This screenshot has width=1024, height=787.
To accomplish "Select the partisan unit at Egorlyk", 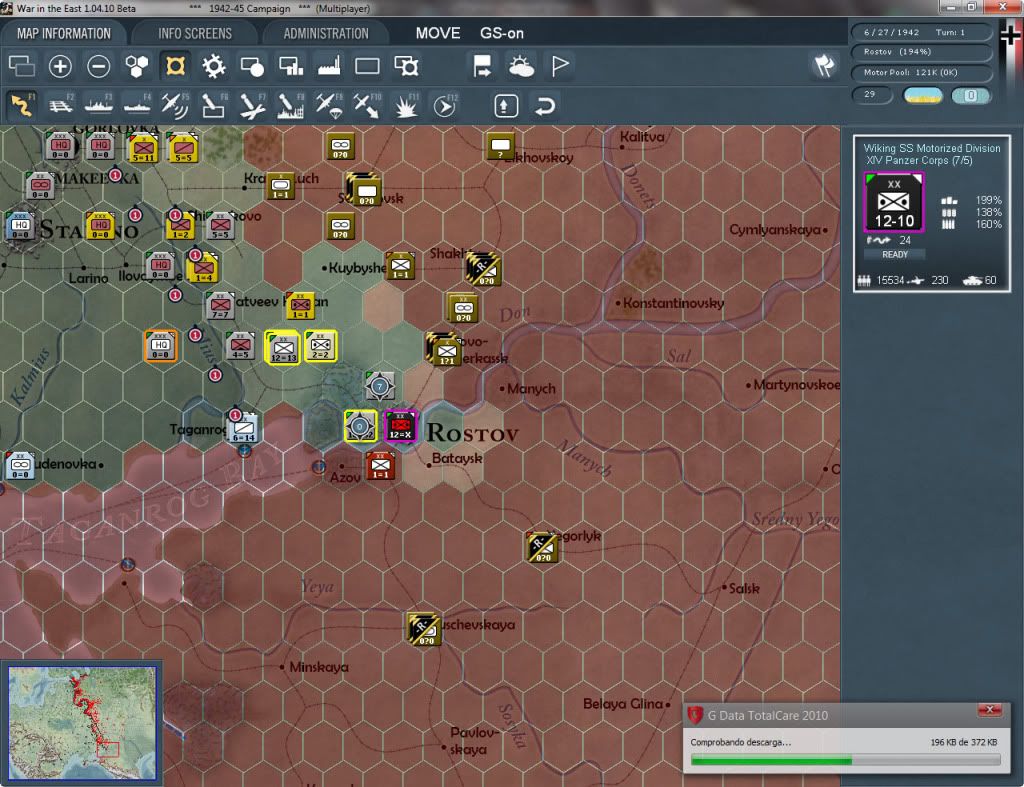I will (543, 547).
